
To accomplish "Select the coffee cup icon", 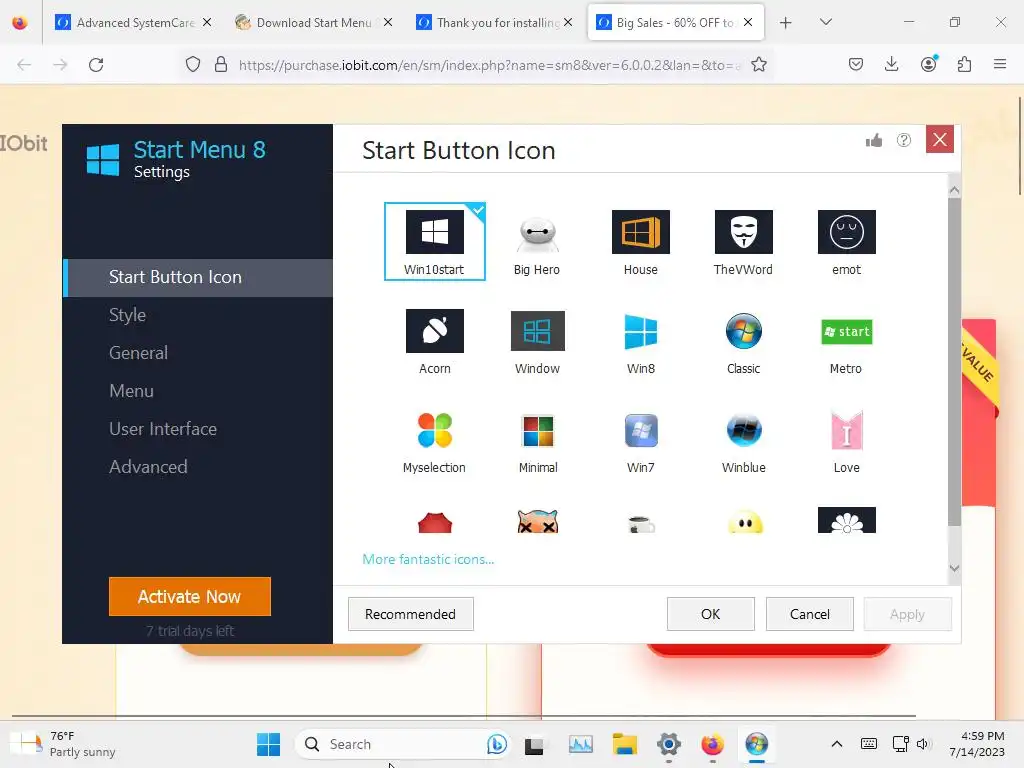I will (641, 524).
